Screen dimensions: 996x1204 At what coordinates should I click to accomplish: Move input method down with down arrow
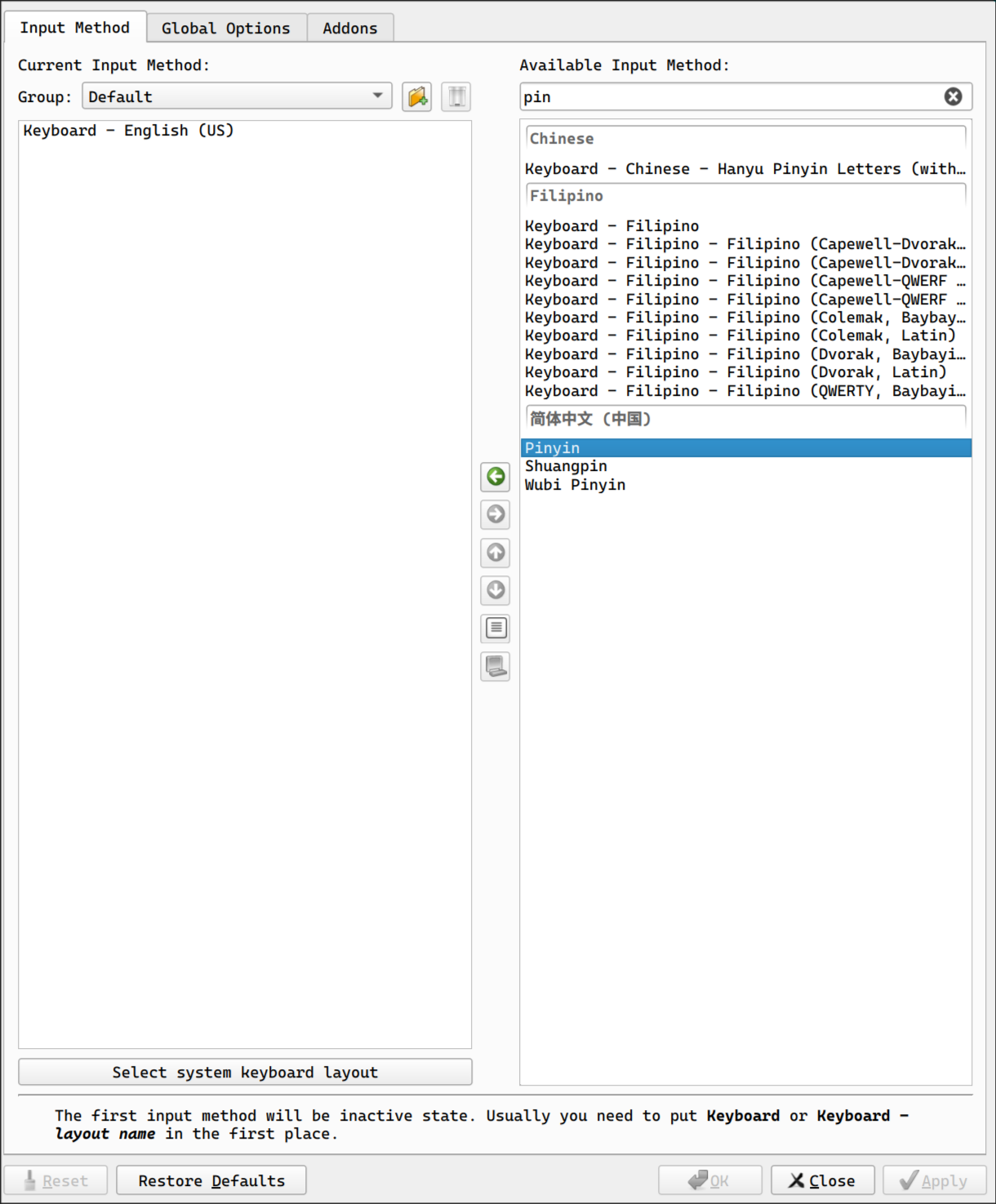pyautogui.click(x=496, y=590)
